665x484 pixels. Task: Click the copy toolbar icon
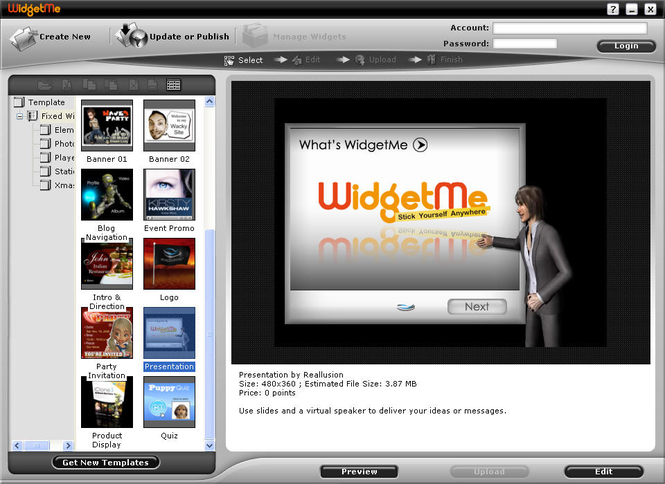89,85
